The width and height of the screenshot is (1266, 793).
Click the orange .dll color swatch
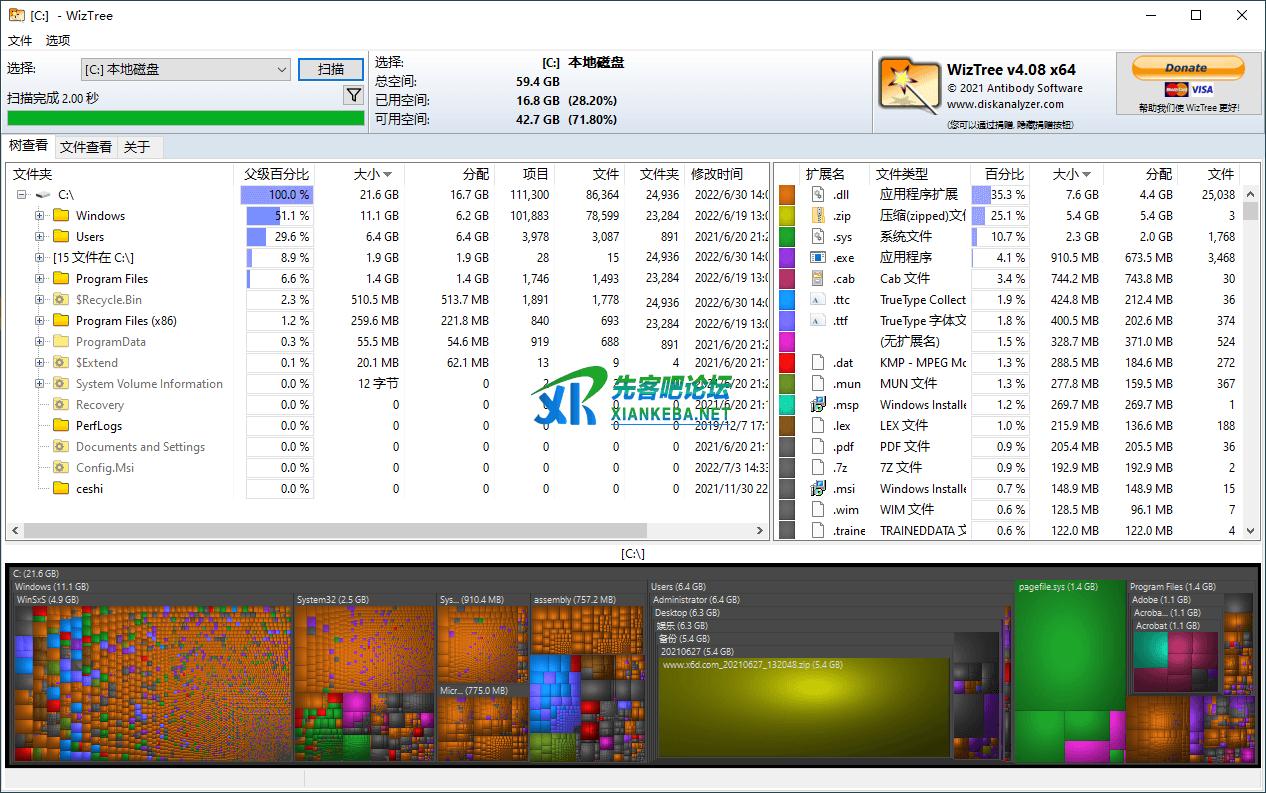coord(787,195)
